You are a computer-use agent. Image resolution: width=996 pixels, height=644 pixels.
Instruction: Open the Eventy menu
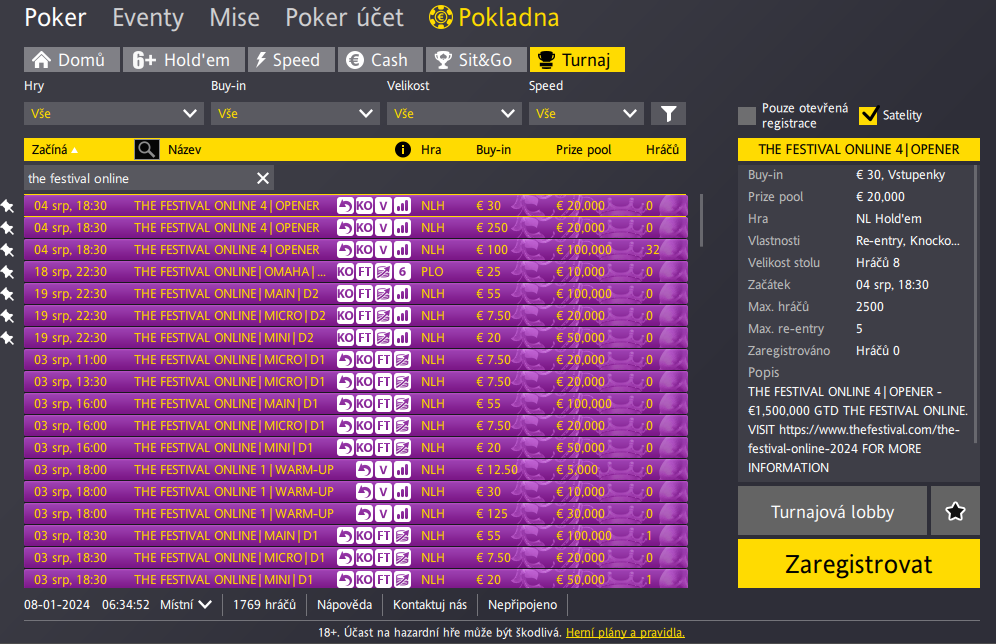pos(148,17)
